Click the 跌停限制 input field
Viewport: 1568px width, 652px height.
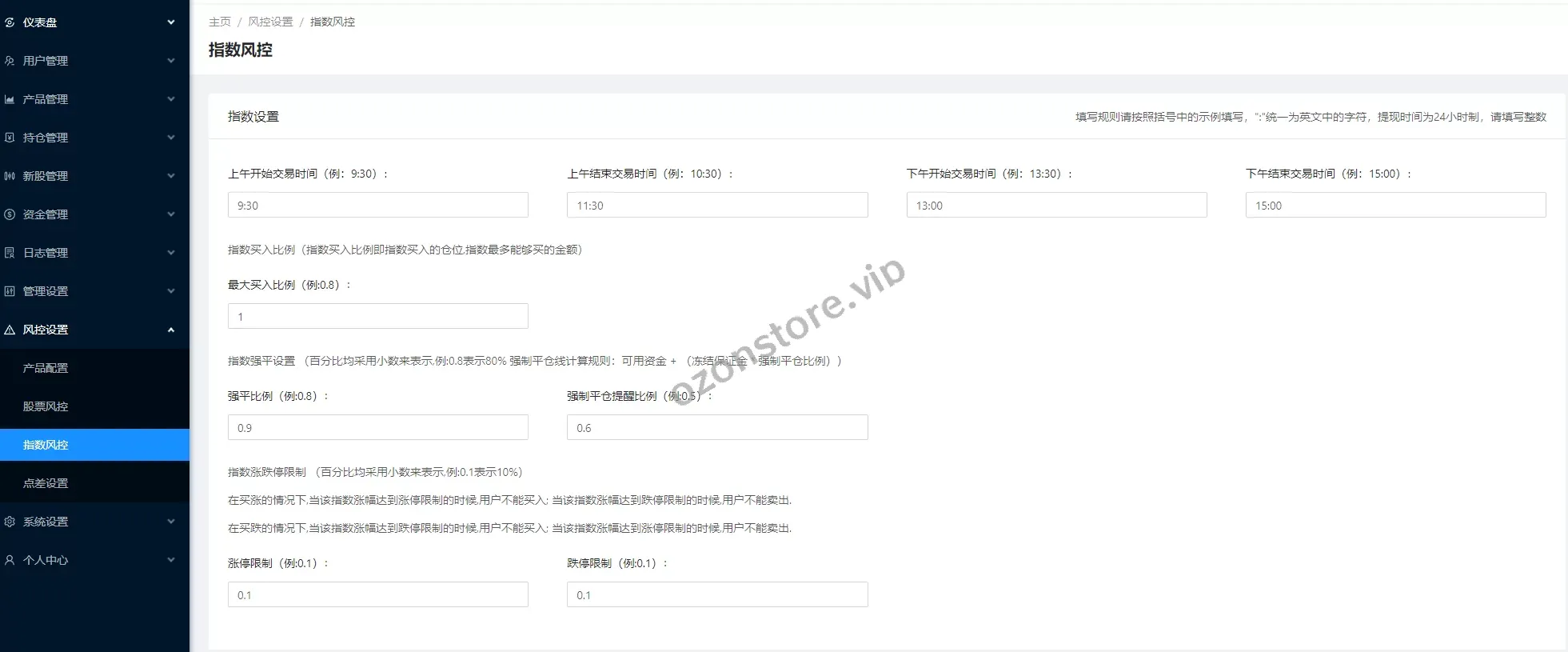click(716, 594)
